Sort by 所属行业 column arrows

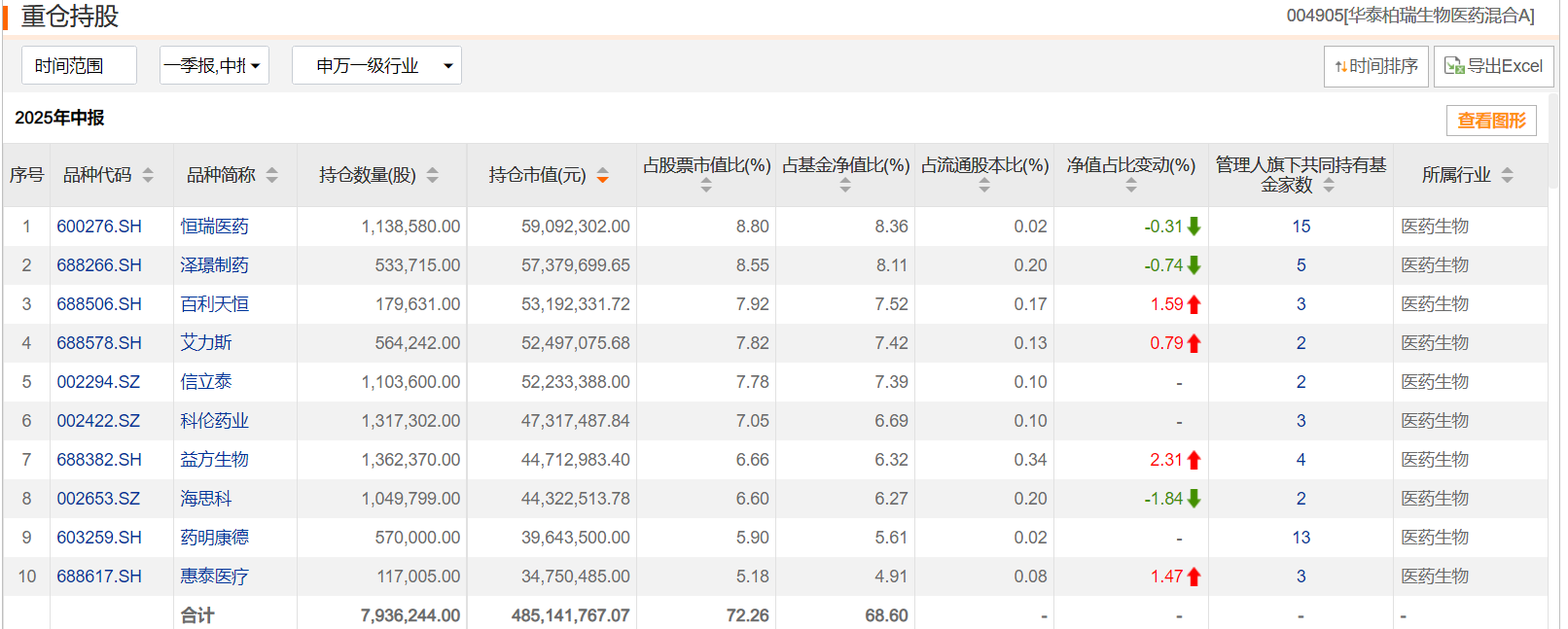1508,175
